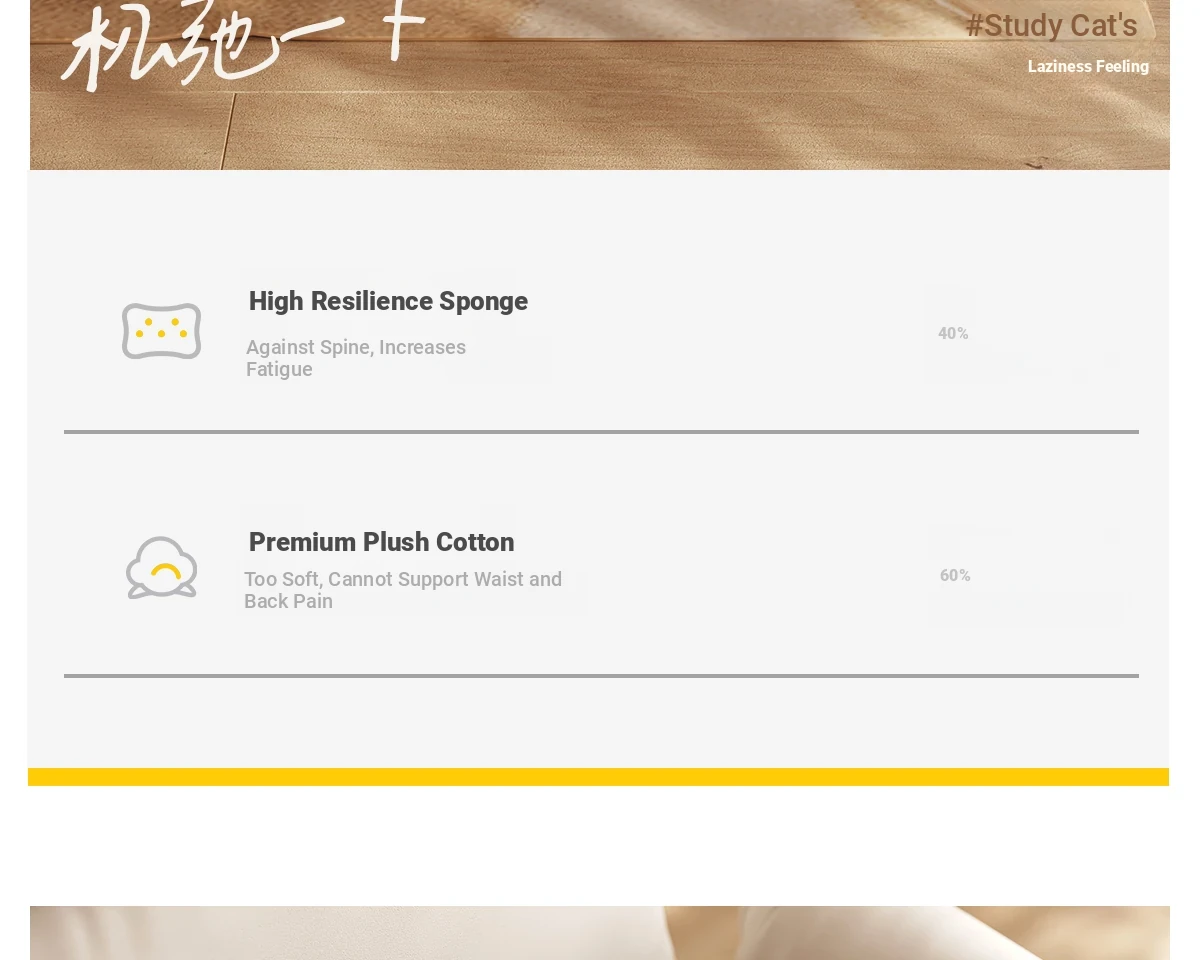Screen dimensions: 1200x960
Task: Click the sponge pillow icon
Action: (161, 331)
